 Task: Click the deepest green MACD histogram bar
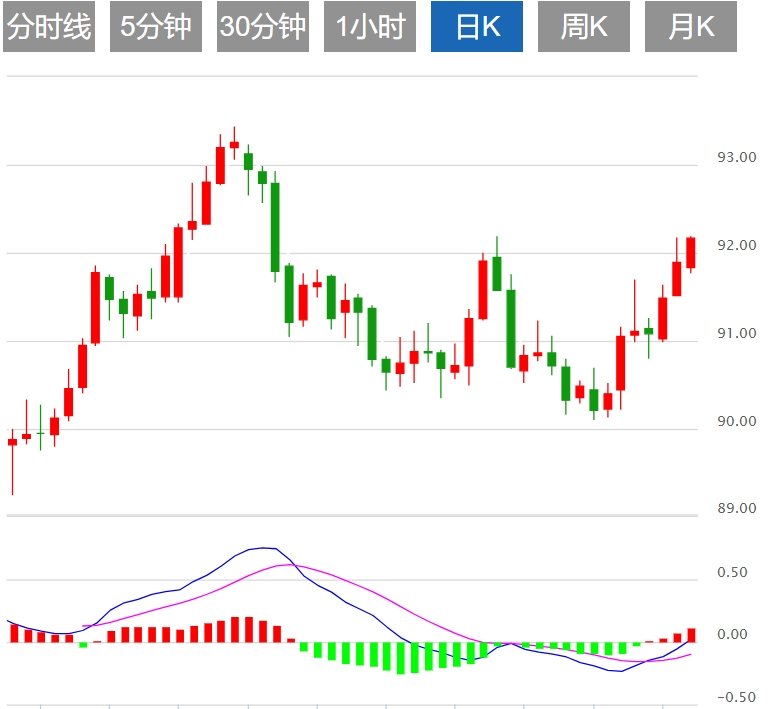click(401, 658)
